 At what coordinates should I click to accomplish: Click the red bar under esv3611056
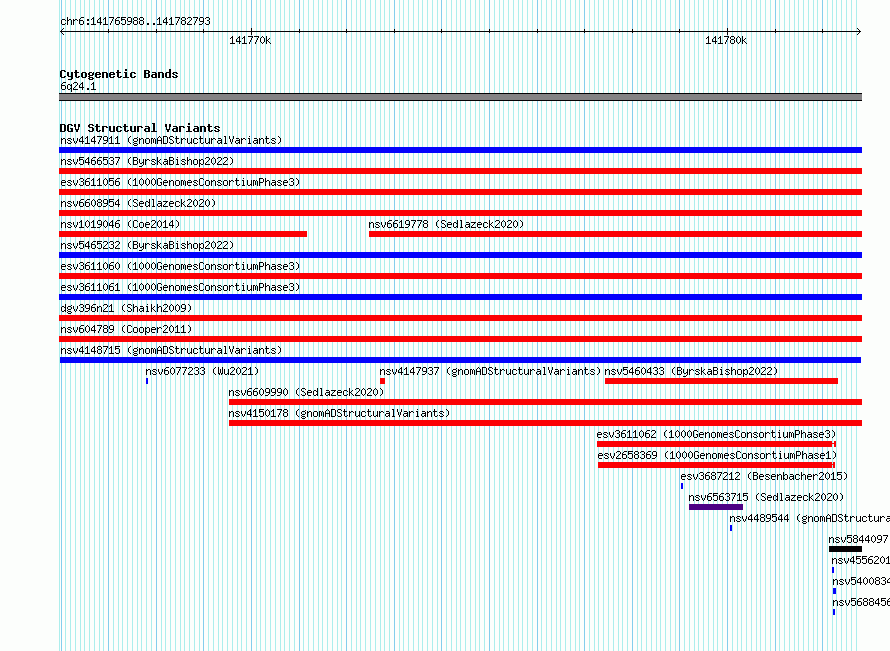click(x=460, y=192)
